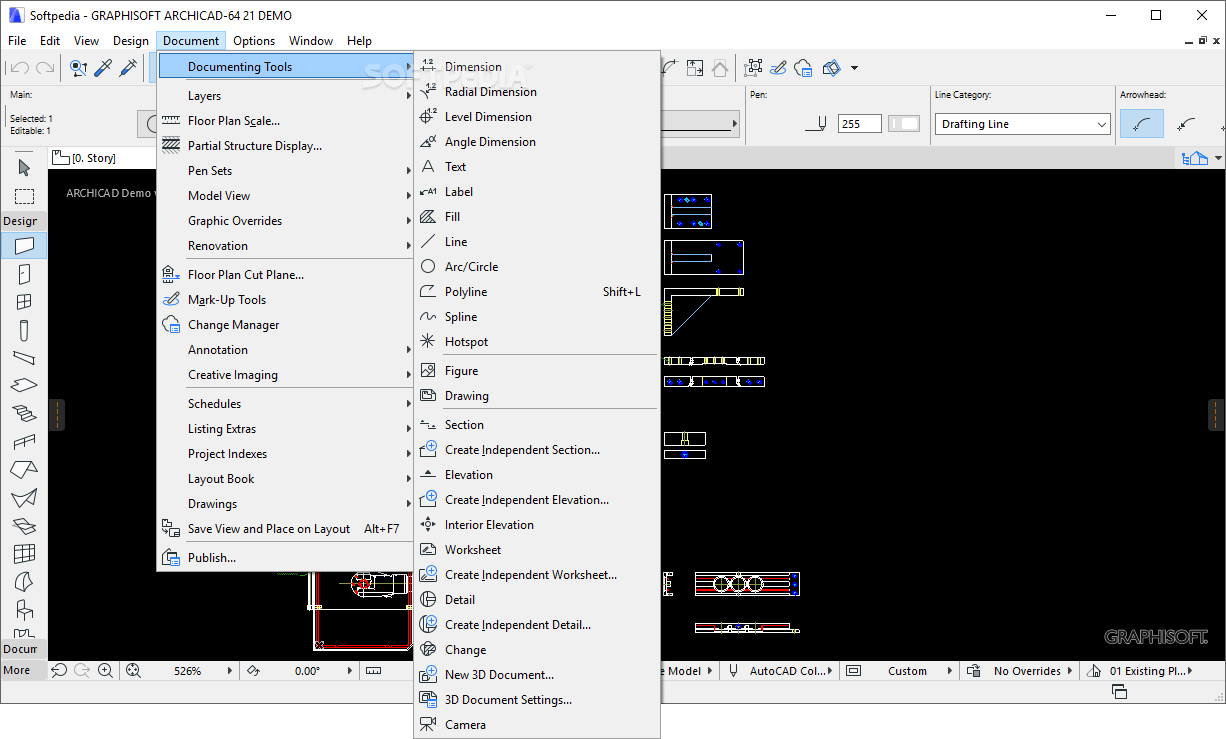Toggle the pen switch next to 255
This screenshot has height=739, width=1226.
click(x=904, y=124)
